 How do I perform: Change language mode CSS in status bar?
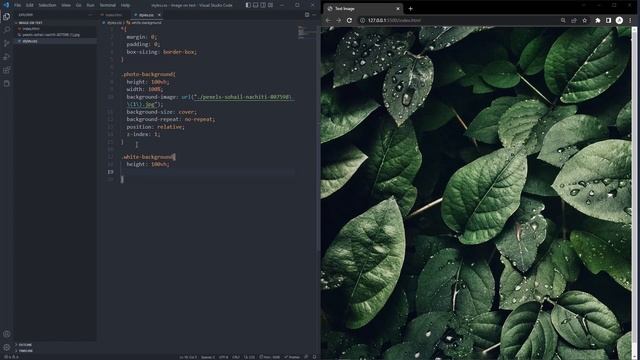pos(249,357)
